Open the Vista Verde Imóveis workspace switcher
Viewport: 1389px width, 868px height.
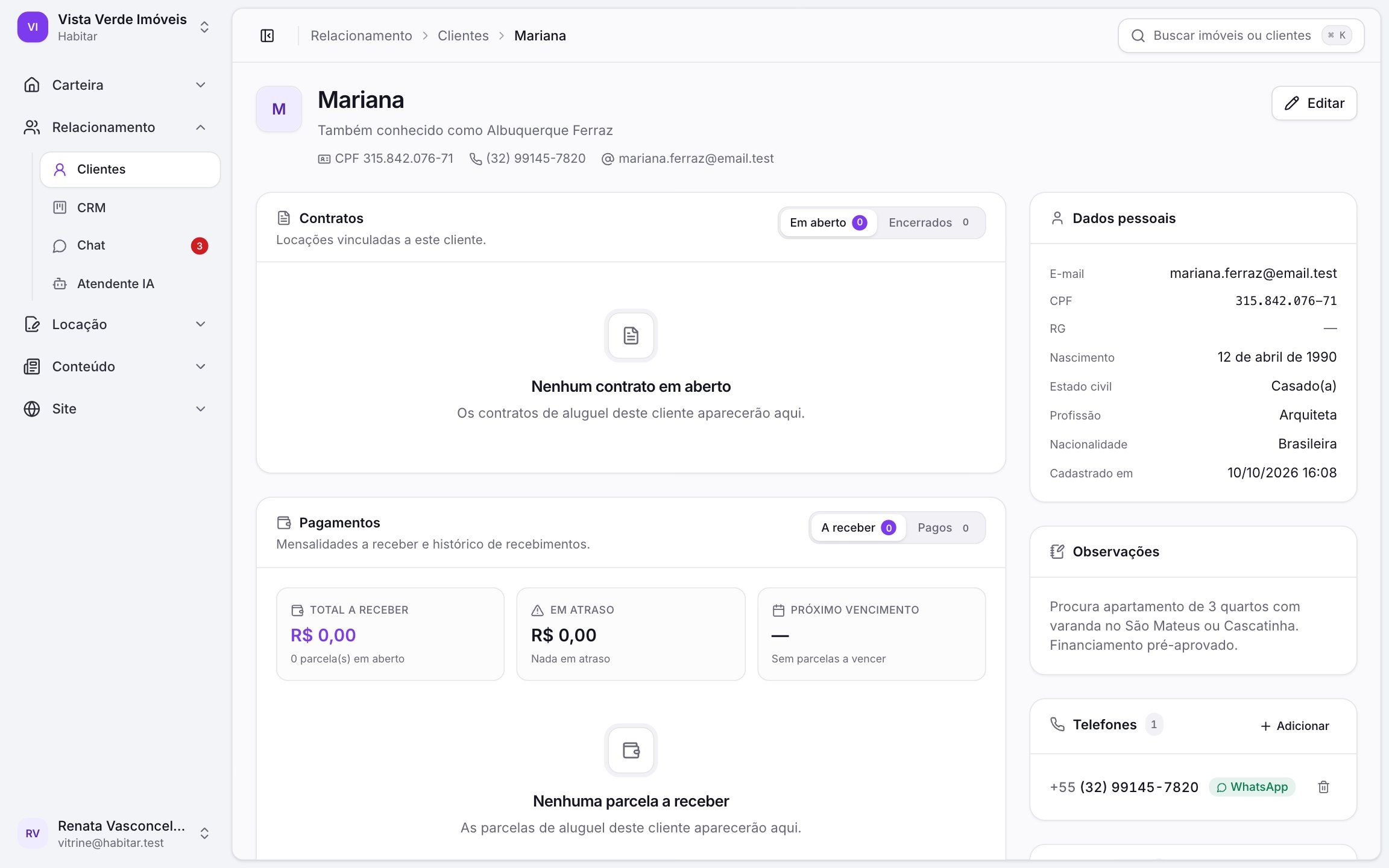tap(115, 27)
